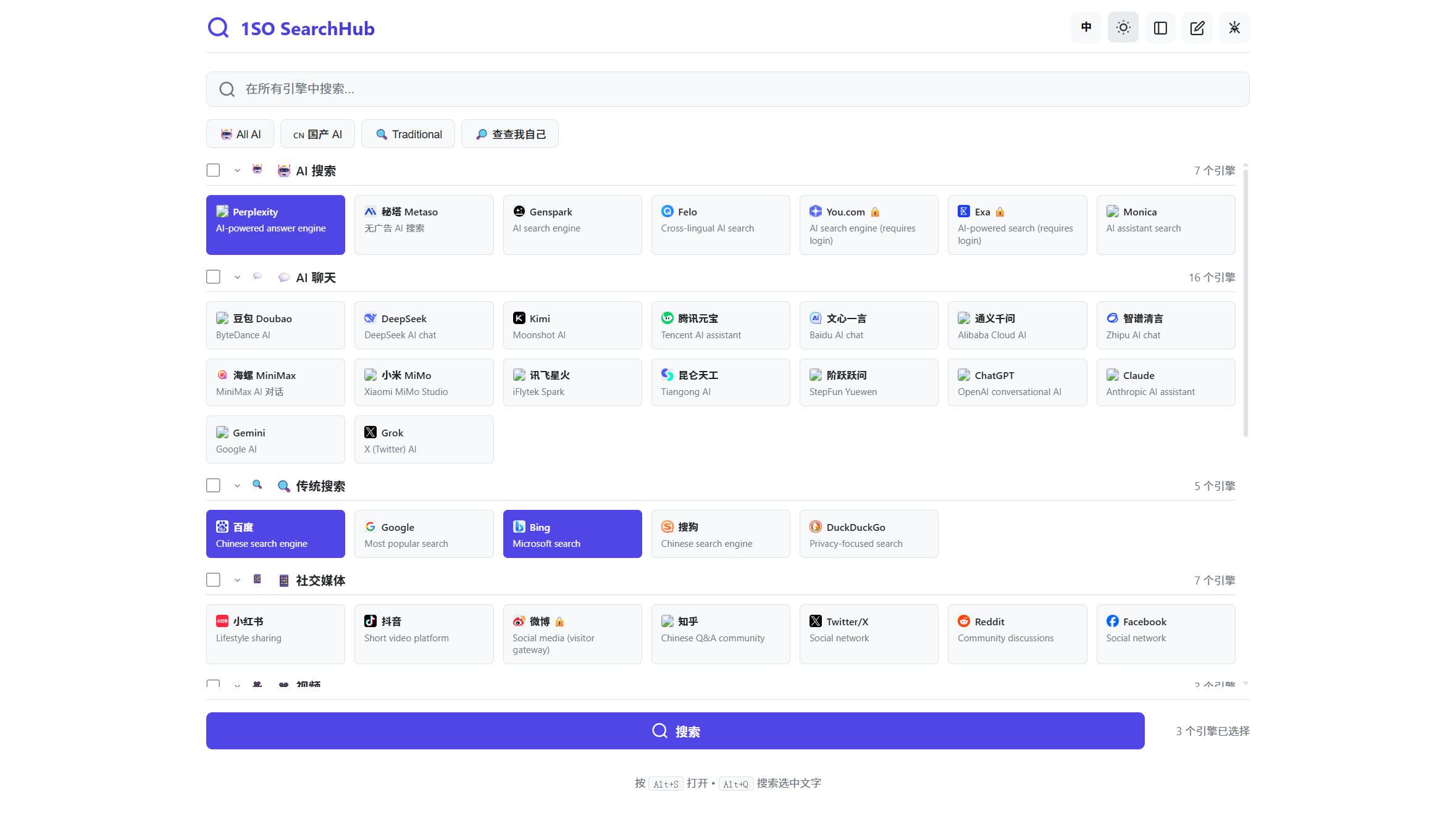
Task: Apply the 查查我自己 preset filter
Action: point(510,134)
